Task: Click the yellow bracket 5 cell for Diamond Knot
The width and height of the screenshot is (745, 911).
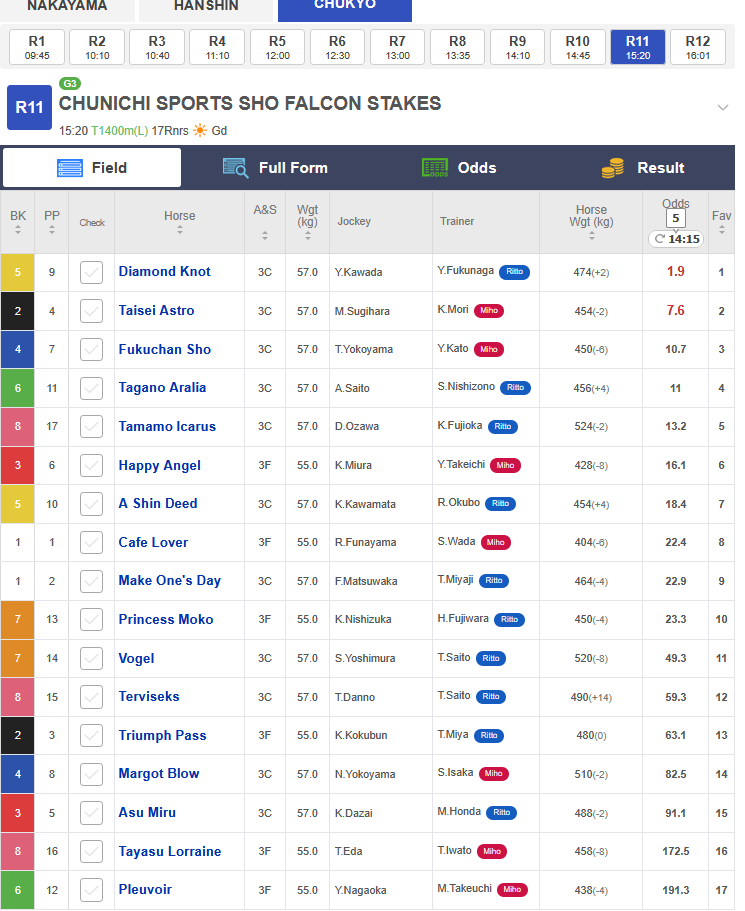Action: 17,272
